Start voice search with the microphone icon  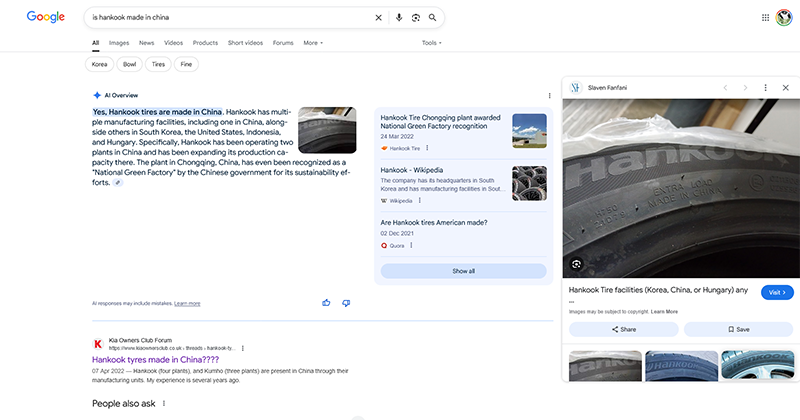pyautogui.click(x=399, y=17)
